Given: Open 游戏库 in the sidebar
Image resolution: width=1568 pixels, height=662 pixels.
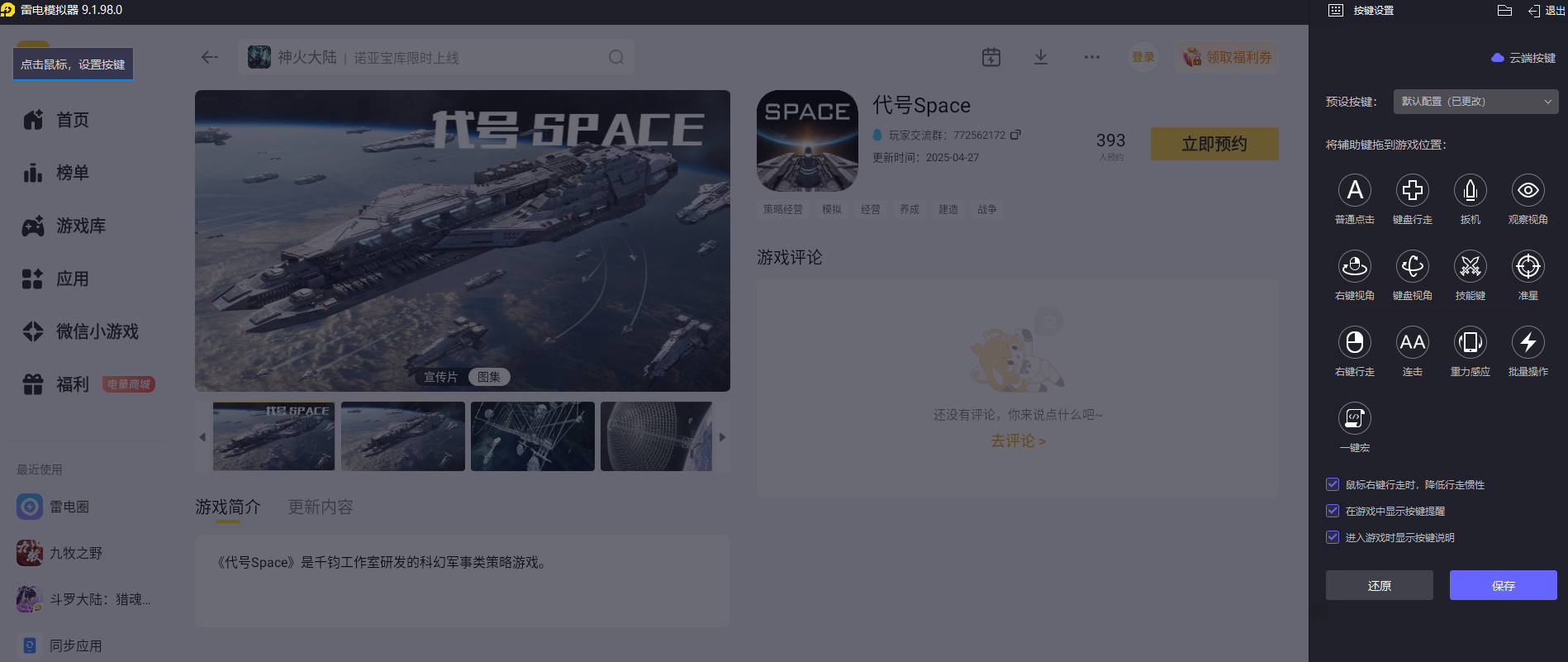Looking at the screenshot, I should click(64, 226).
